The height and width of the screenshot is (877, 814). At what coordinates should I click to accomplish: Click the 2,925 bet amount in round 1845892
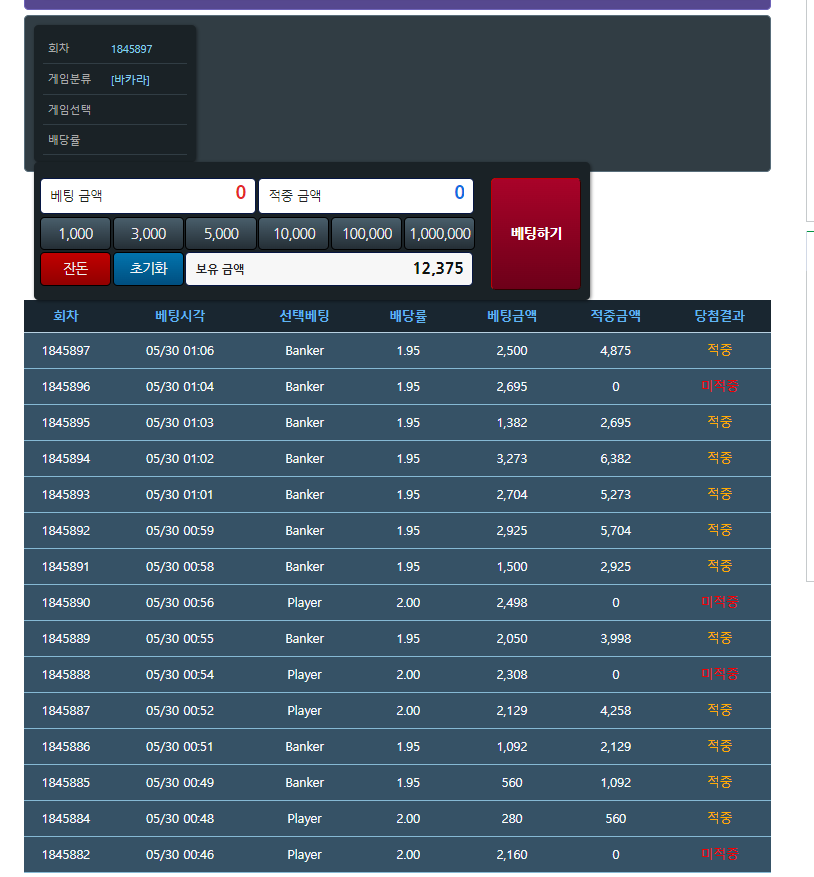[x=512, y=531]
